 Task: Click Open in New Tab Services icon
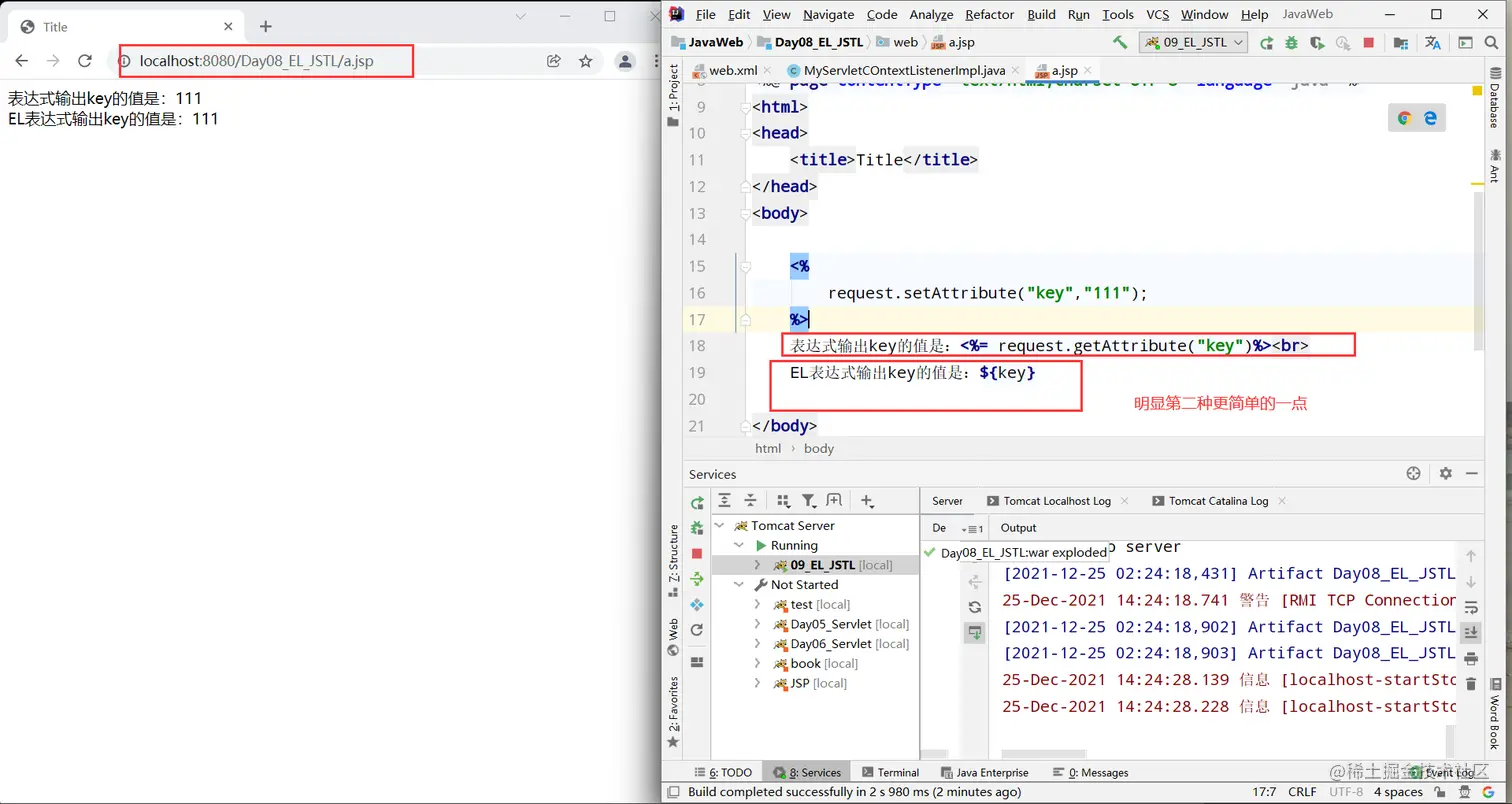pyautogui.click(x=834, y=500)
